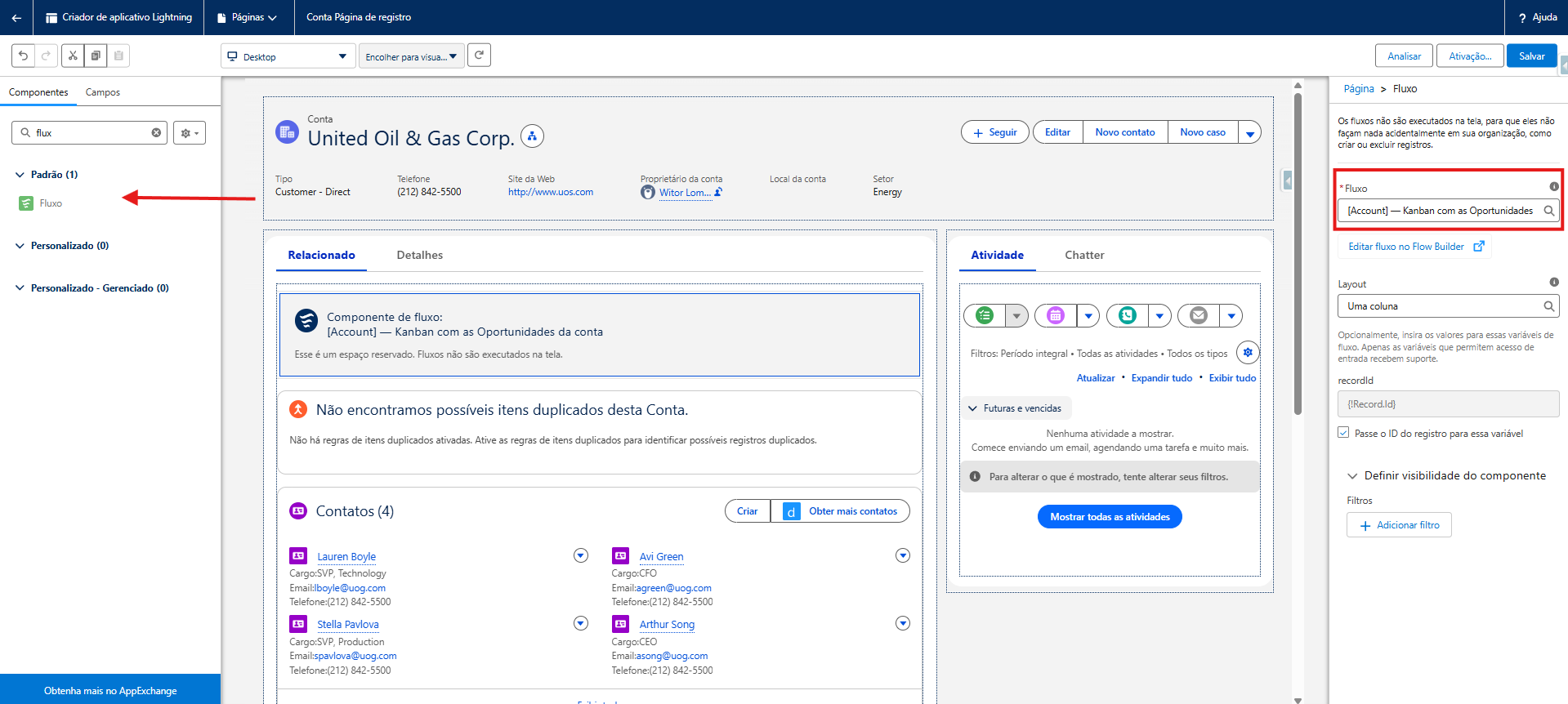Viewport: 1568px width, 704px height.
Task: Switch to the Componentes tab
Action: pyautogui.click(x=38, y=92)
